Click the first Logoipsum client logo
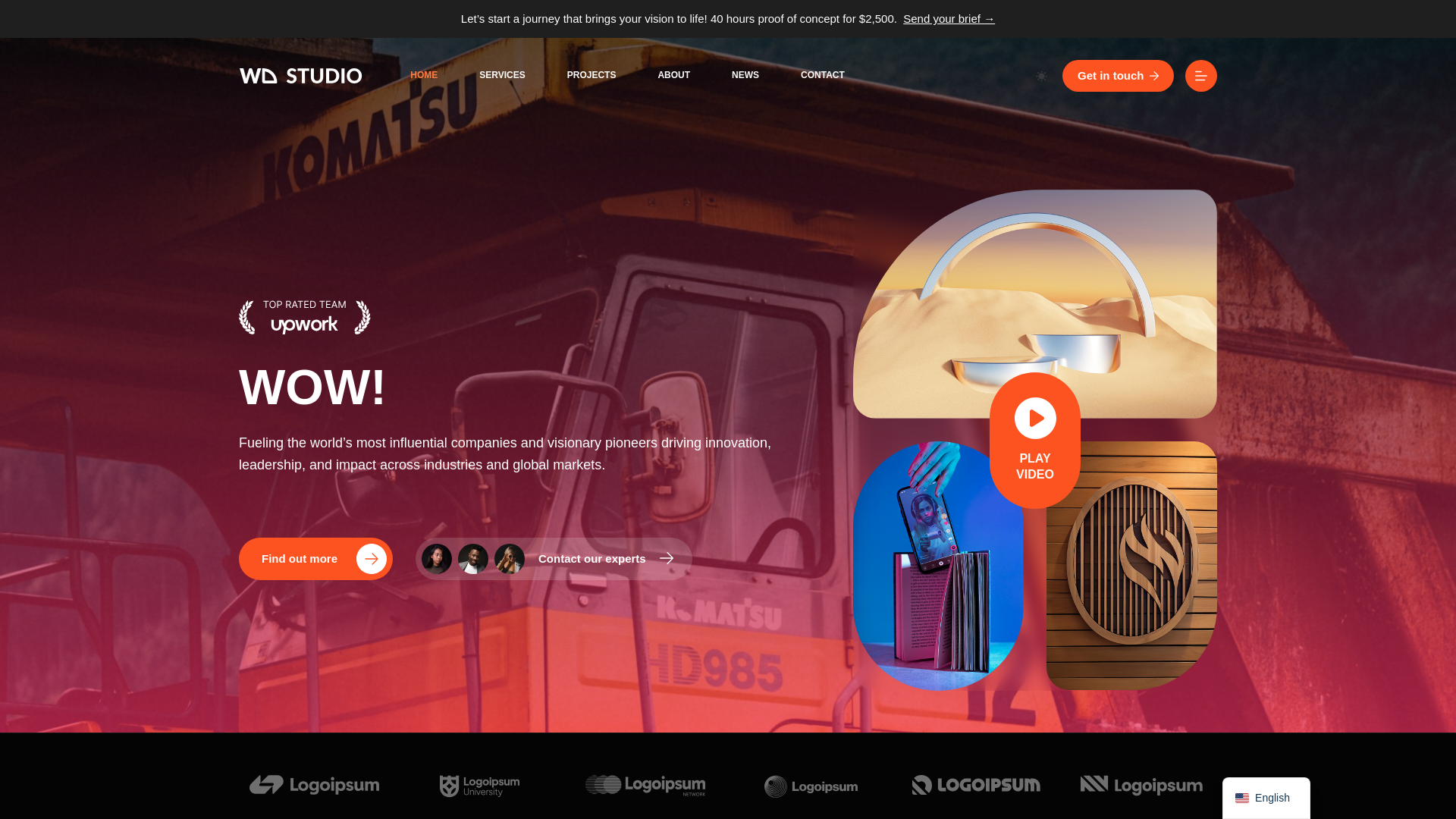The image size is (1456, 819). [x=314, y=785]
